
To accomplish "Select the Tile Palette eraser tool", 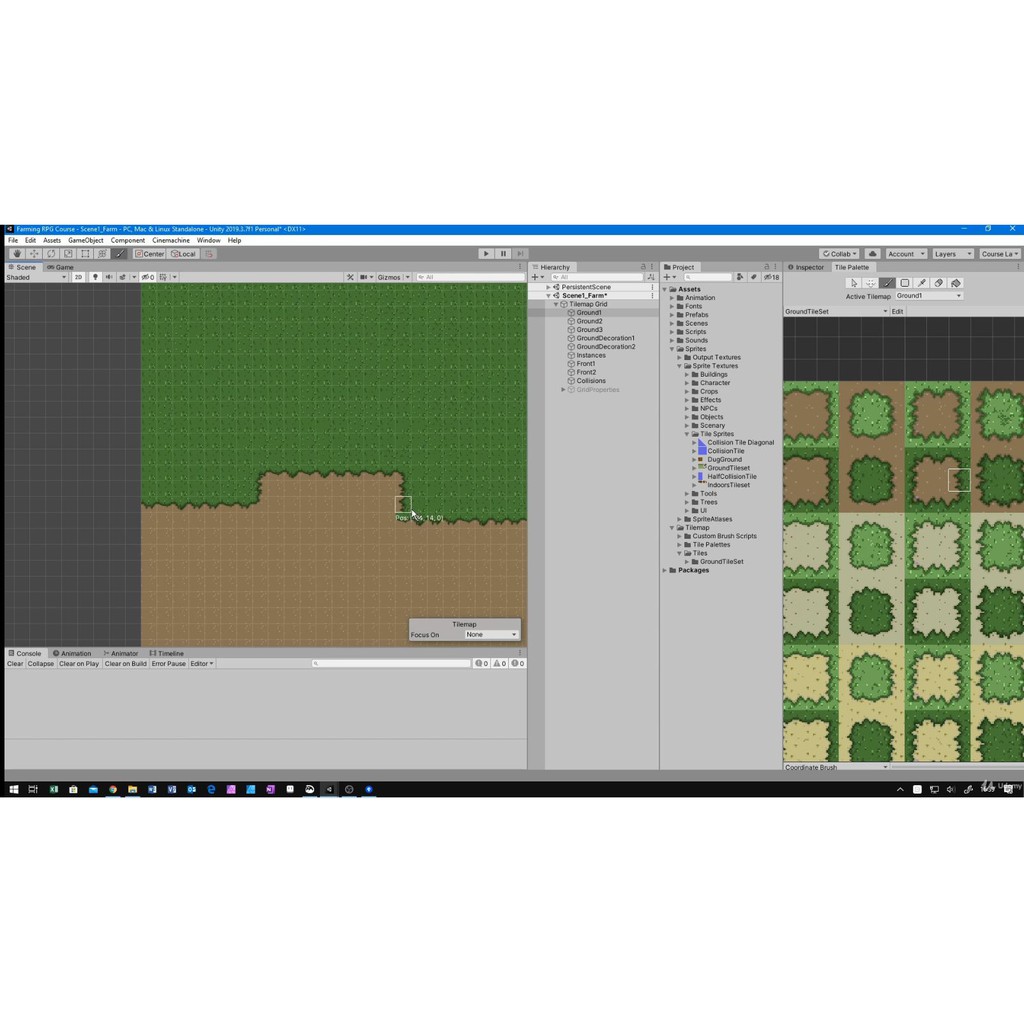I will 938,283.
